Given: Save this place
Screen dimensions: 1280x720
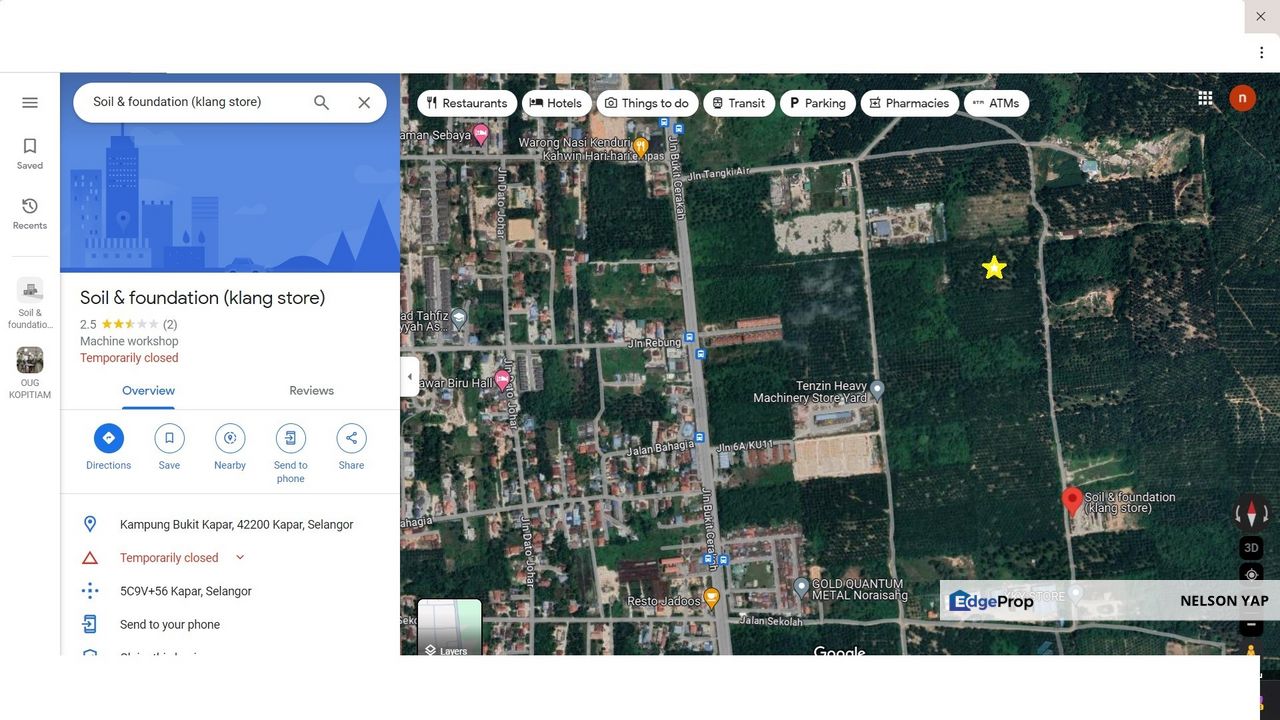Looking at the screenshot, I should (169, 447).
